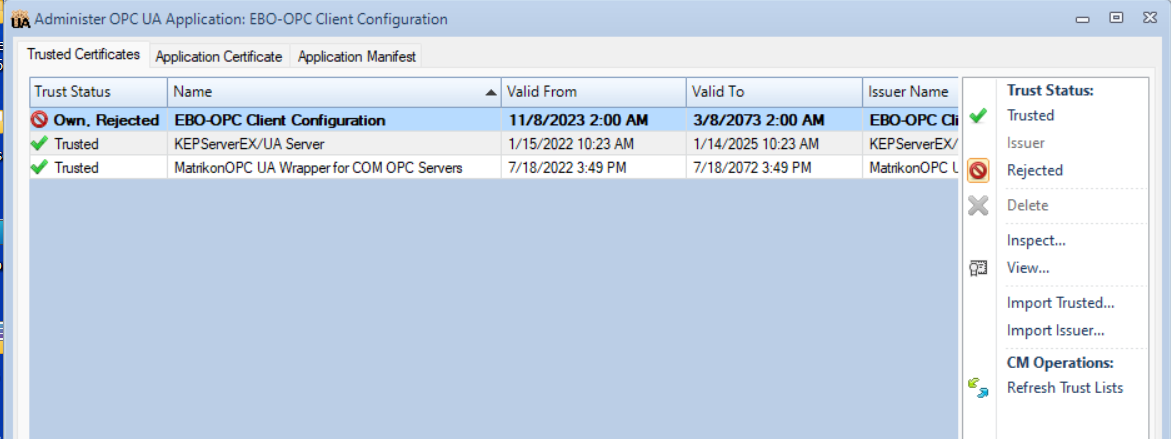This screenshot has height=439, width=1171.
Task: Click the Refresh Trust Lists arrows icon
Action: pos(978,387)
